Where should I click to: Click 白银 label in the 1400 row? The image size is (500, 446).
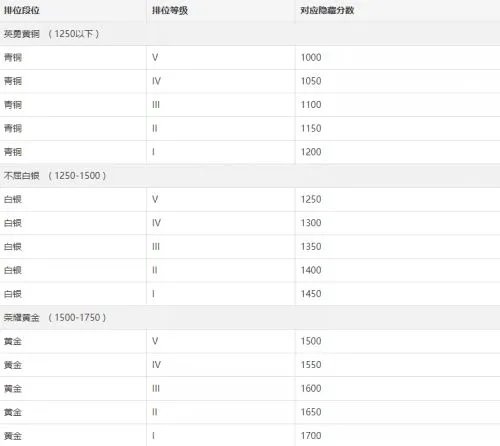(13, 270)
